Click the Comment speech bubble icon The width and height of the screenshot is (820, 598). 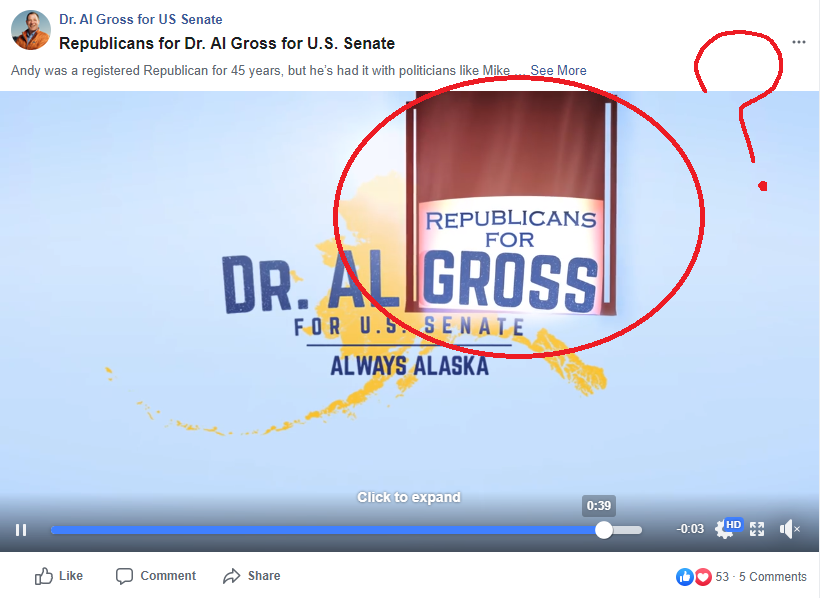pyautogui.click(x=124, y=576)
